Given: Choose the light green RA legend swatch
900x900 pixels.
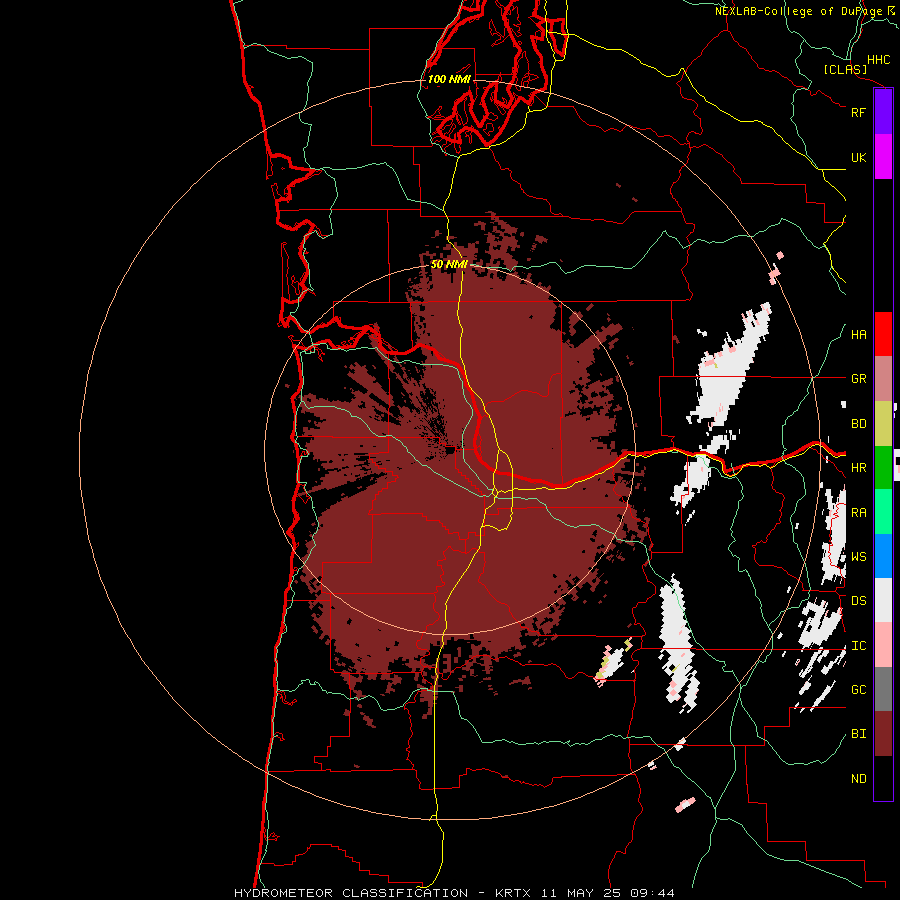Looking at the screenshot, I should pos(883,512).
